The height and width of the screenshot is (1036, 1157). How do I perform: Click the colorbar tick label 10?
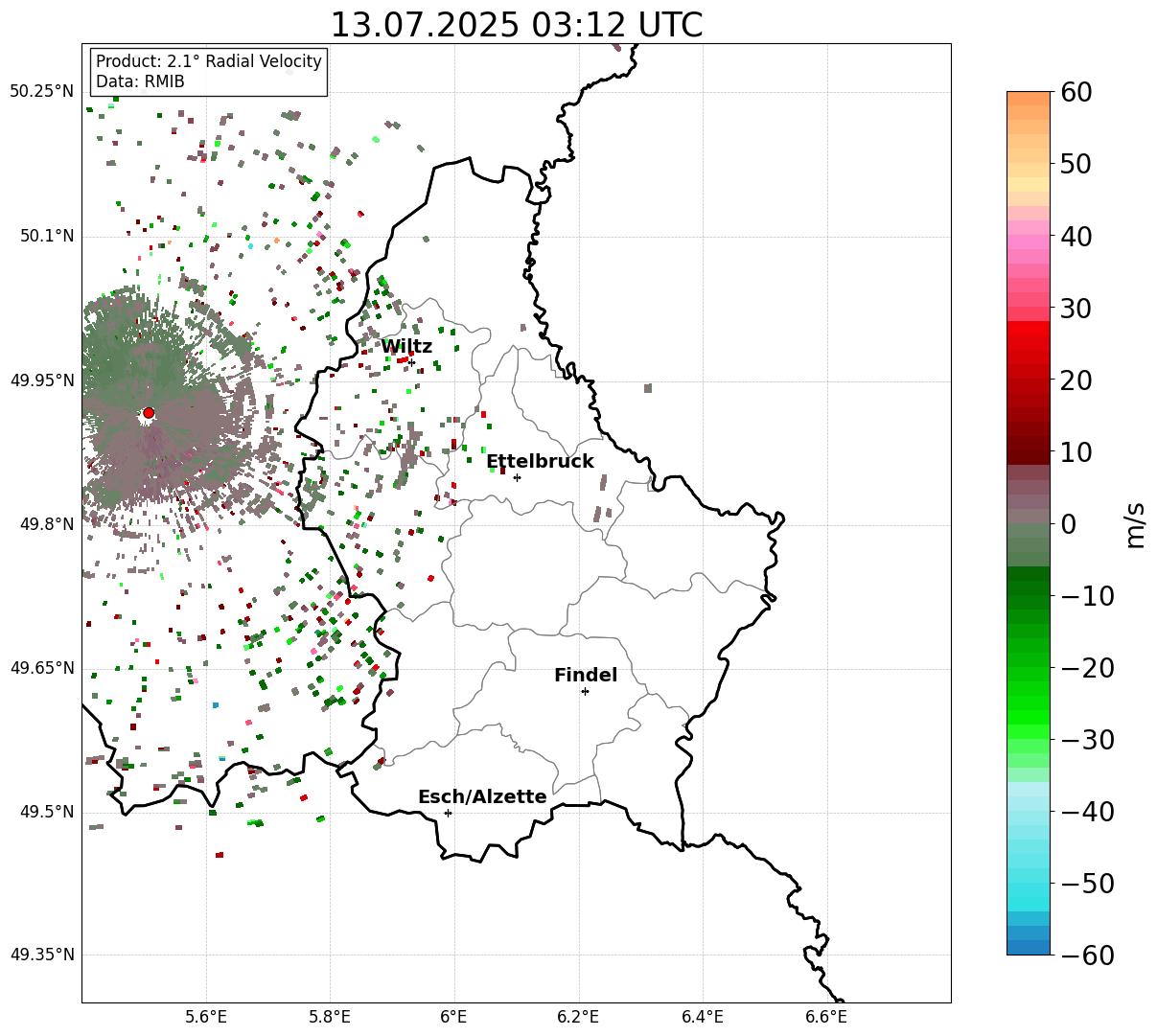coord(1074,451)
